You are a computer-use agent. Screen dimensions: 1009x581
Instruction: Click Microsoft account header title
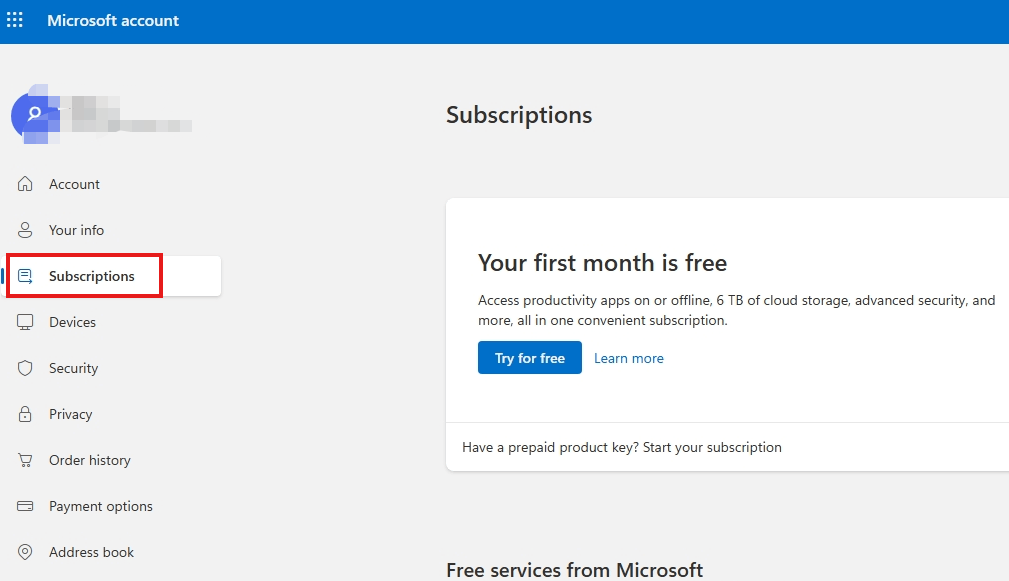tap(113, 20)
